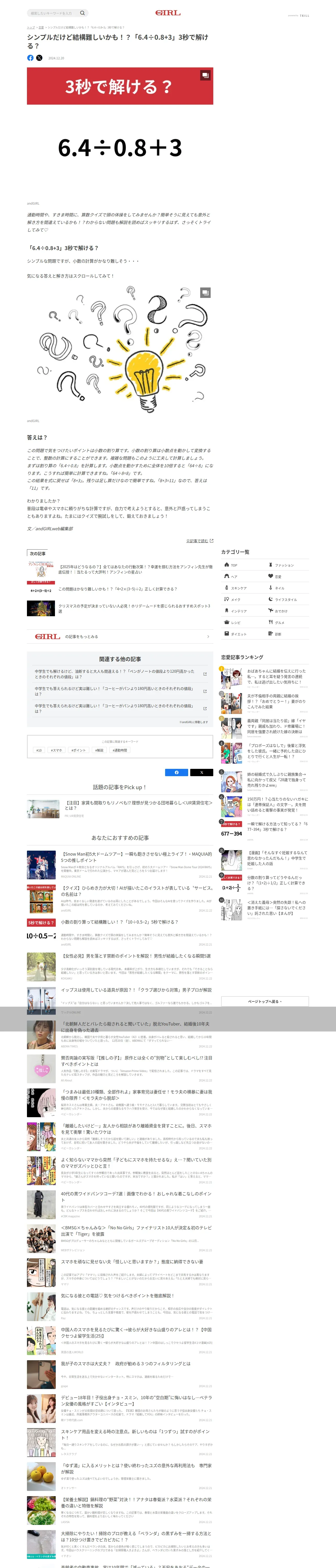This screenshot has width=336, height=1568.
Task: Click the search magnifier icon
Action: click(82, 13)
